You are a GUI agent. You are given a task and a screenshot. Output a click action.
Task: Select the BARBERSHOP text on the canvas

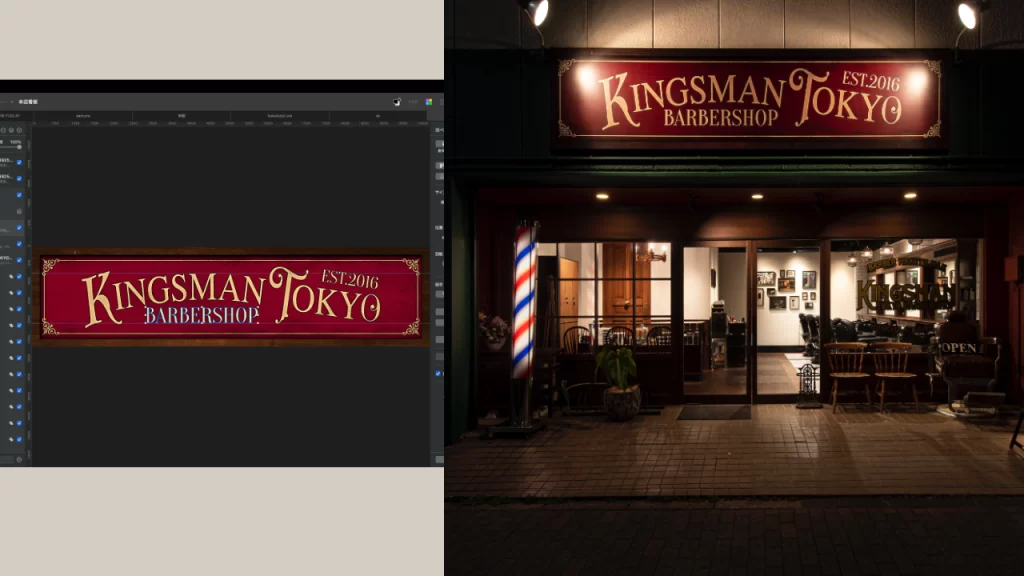(201, 315)
